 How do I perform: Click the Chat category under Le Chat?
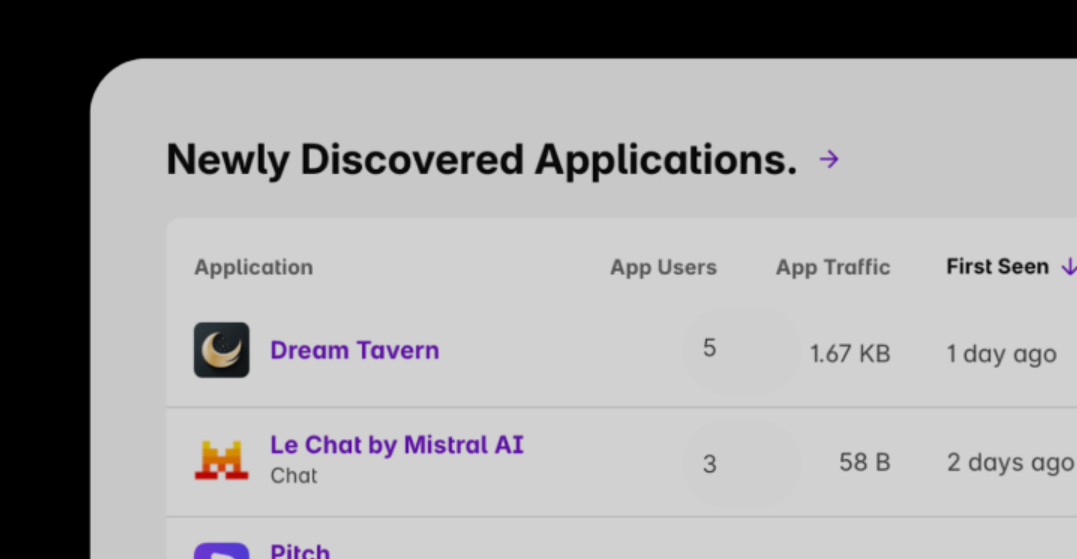tap(294, 475)
